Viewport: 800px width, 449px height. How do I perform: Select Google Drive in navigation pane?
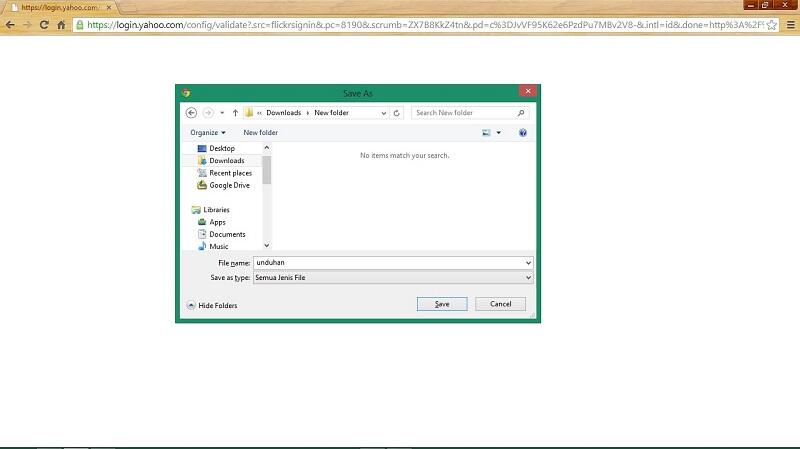[x=229, y=185]
